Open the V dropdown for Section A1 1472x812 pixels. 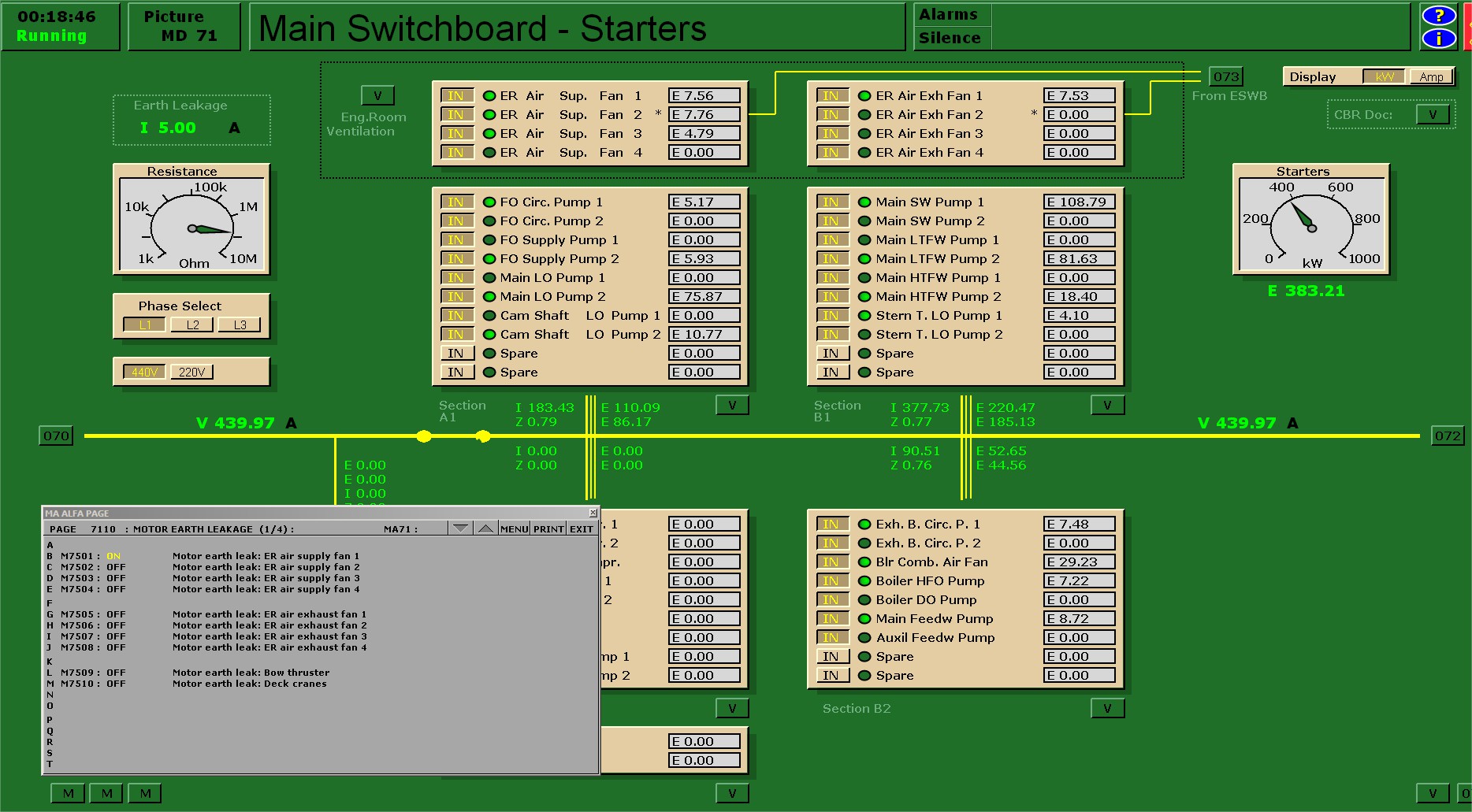pos(732,405)
